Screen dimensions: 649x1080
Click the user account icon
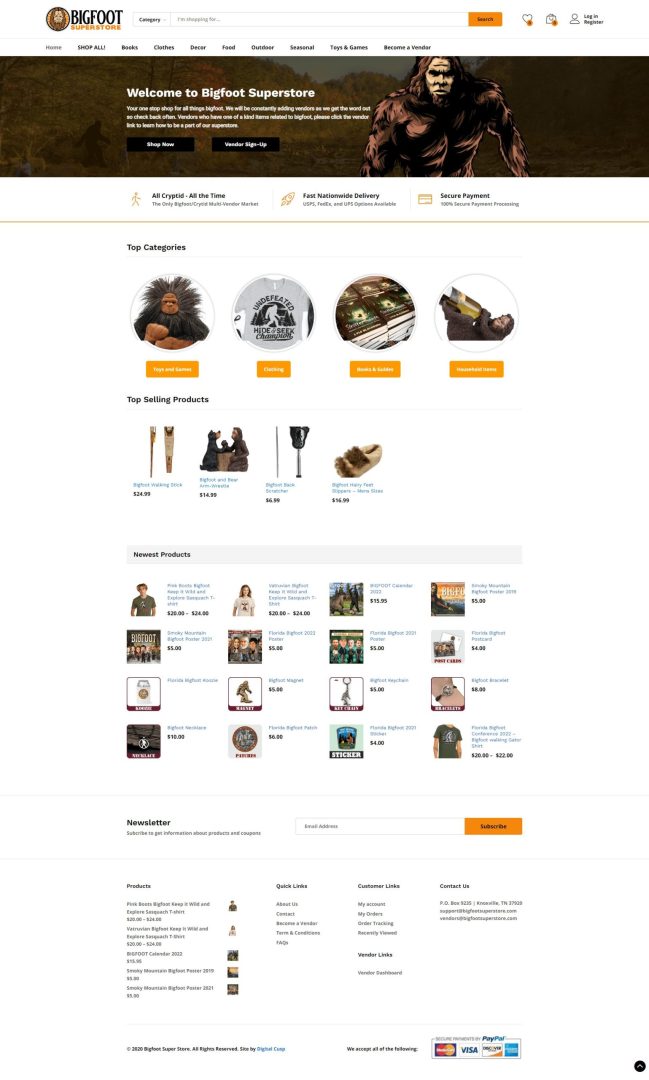[575, 19]
